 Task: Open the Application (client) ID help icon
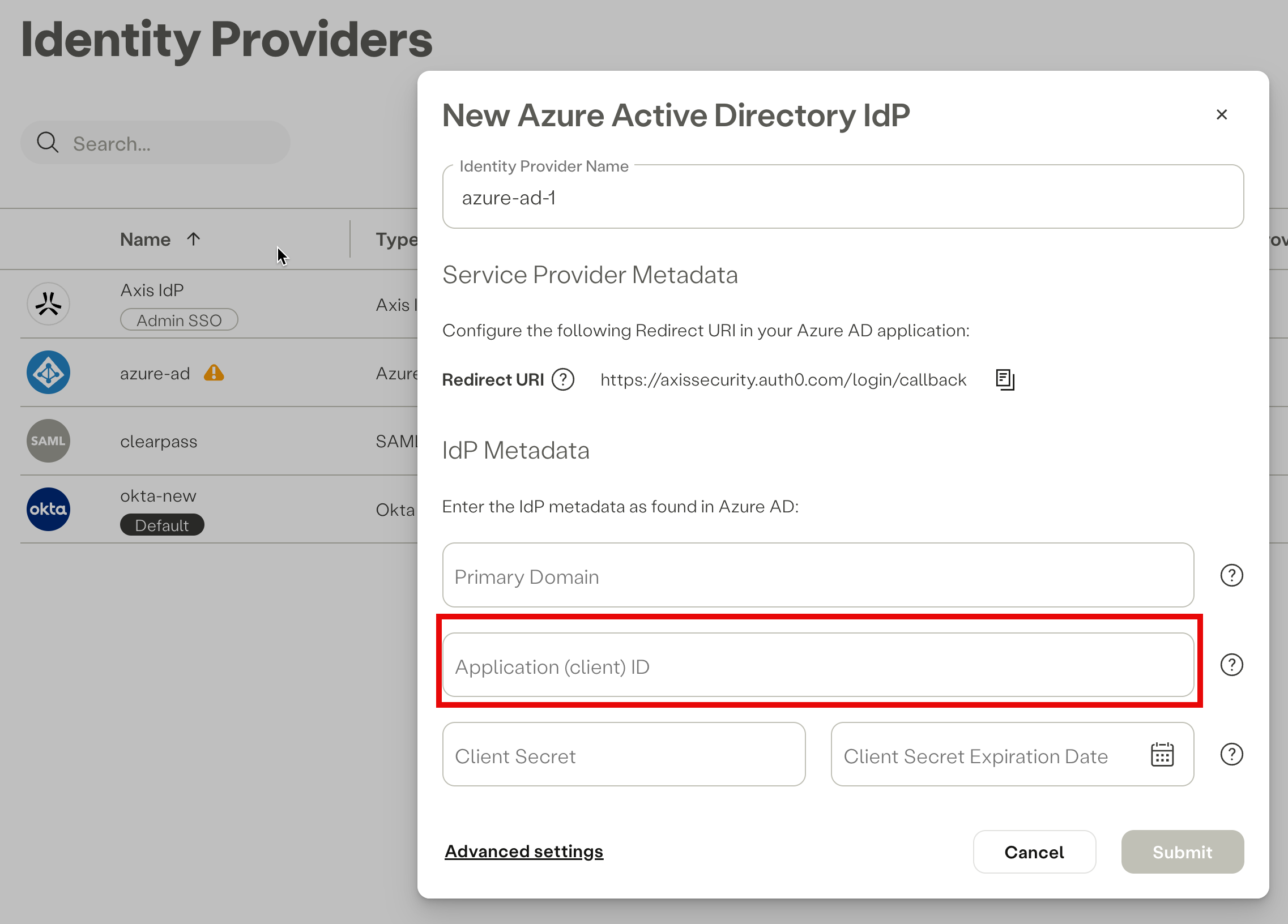click(x=1231, y=665)
